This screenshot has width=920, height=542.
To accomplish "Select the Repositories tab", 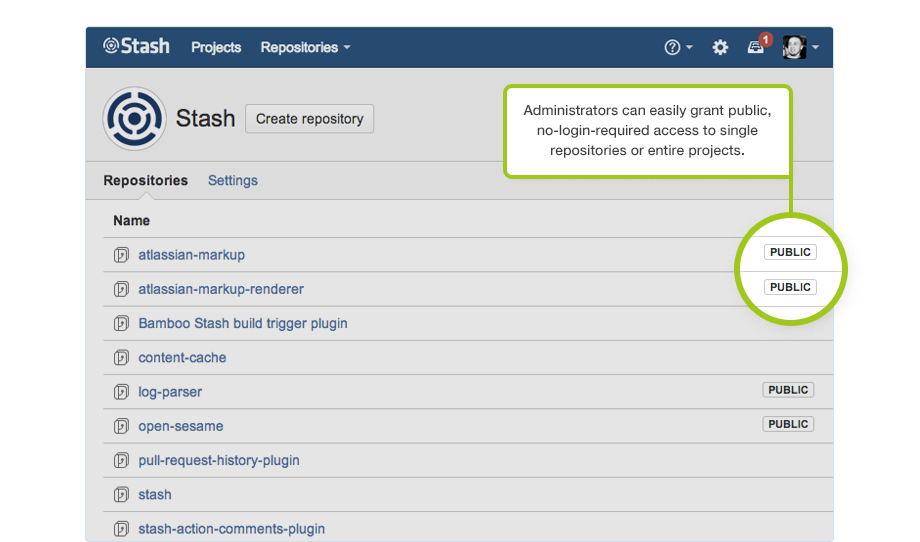I will 145,180.
